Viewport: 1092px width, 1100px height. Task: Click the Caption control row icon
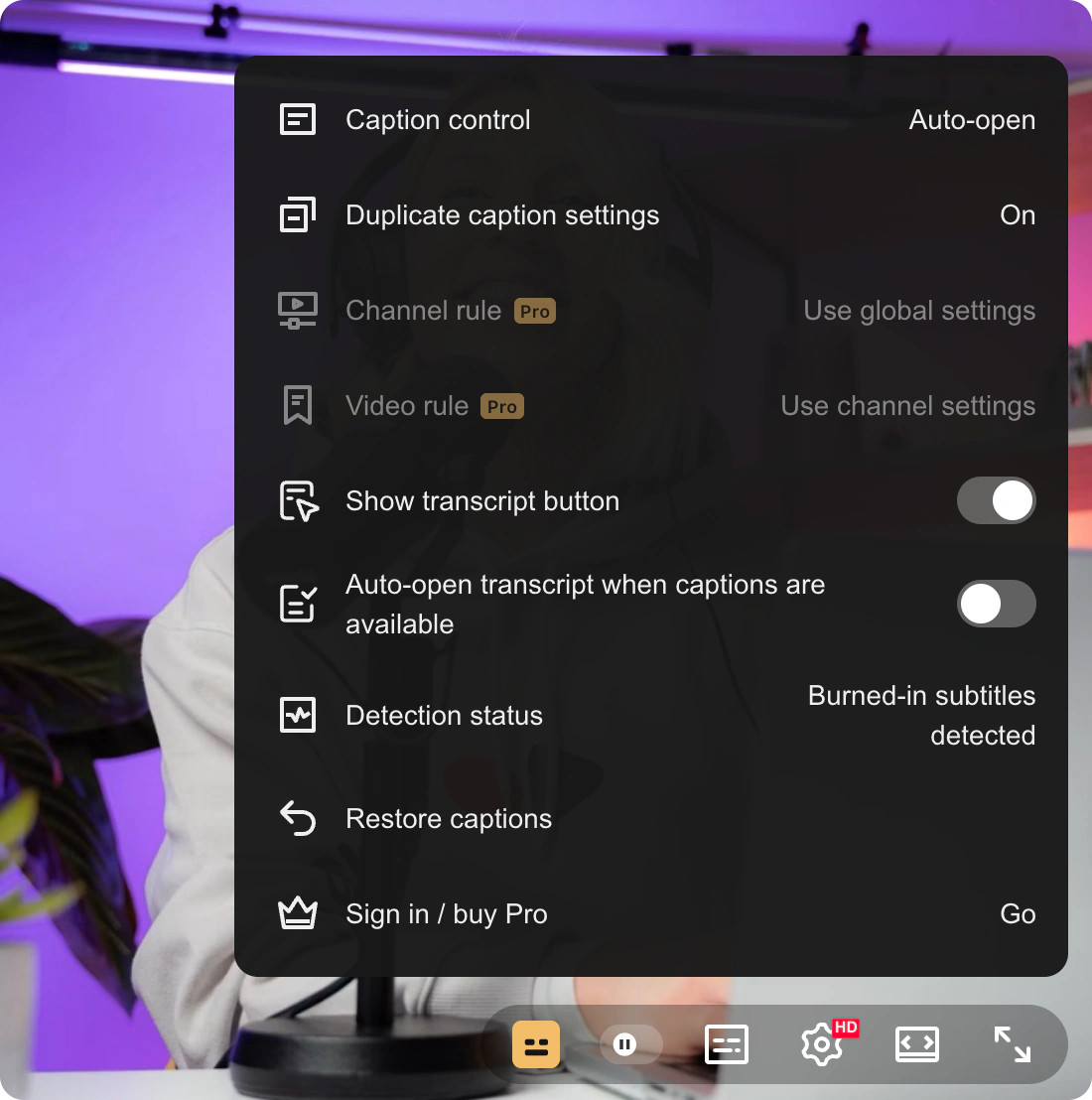[x=298, y=119]
